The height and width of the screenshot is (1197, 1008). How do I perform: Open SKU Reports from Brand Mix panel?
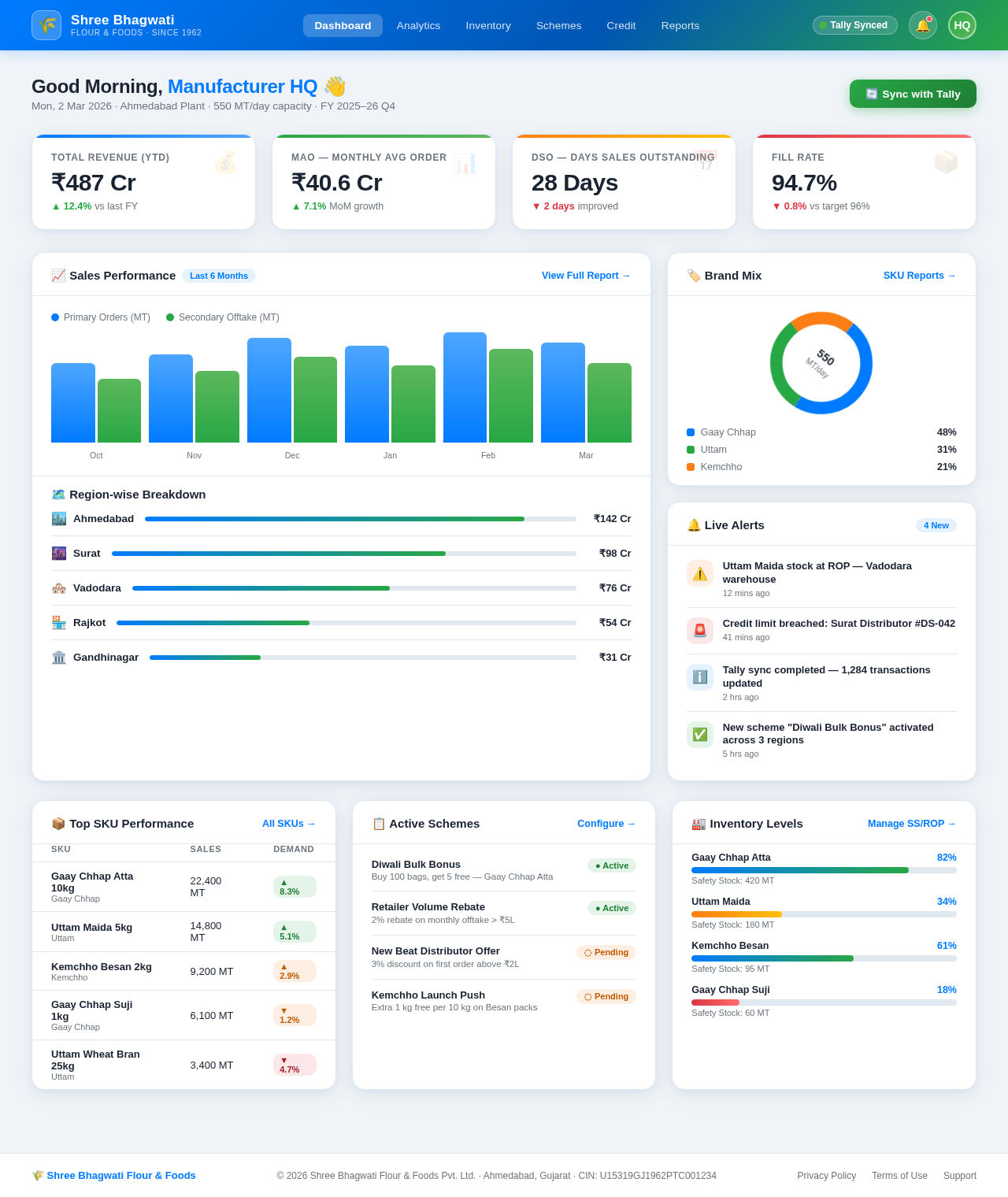[919, 276]
